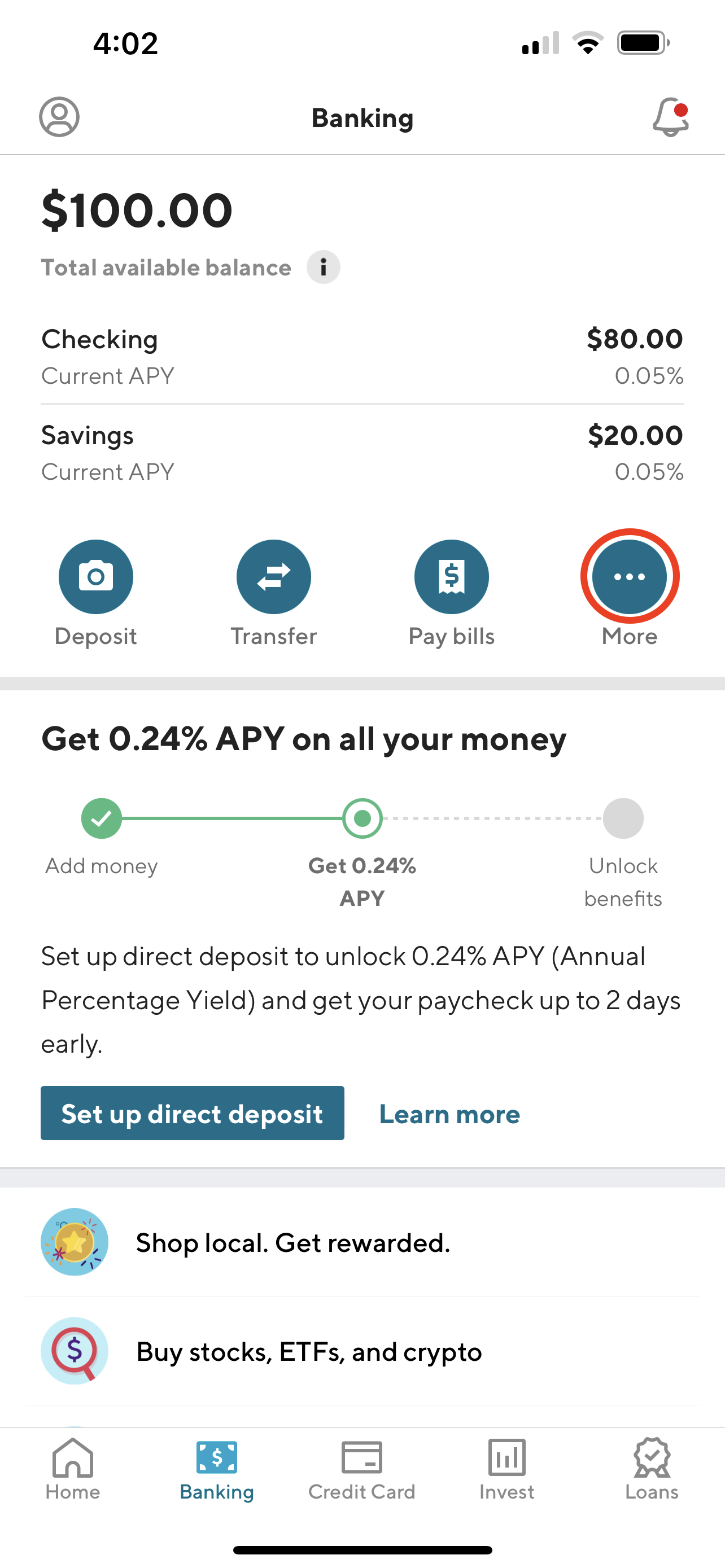Tap the balance info icon
The image size is (725, 1568).
click(x=322, y=267)
